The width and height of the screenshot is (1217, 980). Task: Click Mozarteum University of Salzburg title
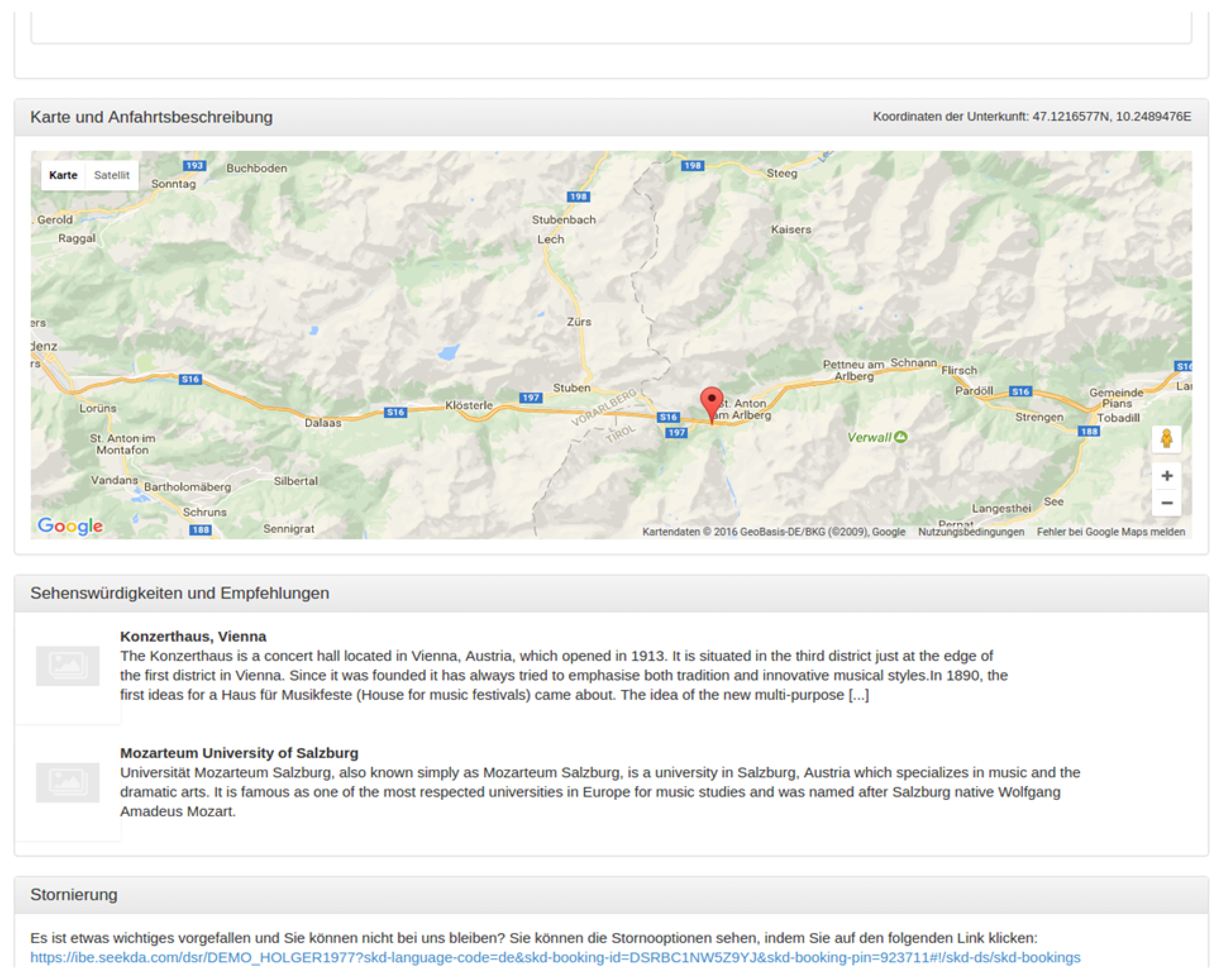click(x=239, y=753)
